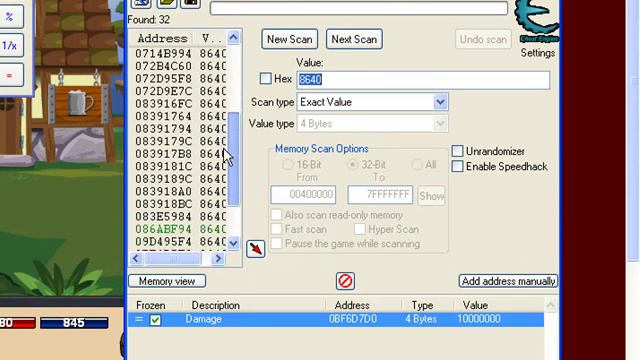Click the 1/x calculator key

pyautogui.click(x=10, y=46)
